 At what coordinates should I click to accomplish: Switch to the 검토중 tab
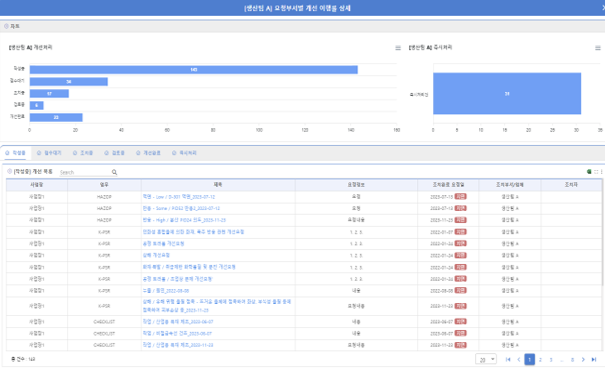click(x=115, y=153)
